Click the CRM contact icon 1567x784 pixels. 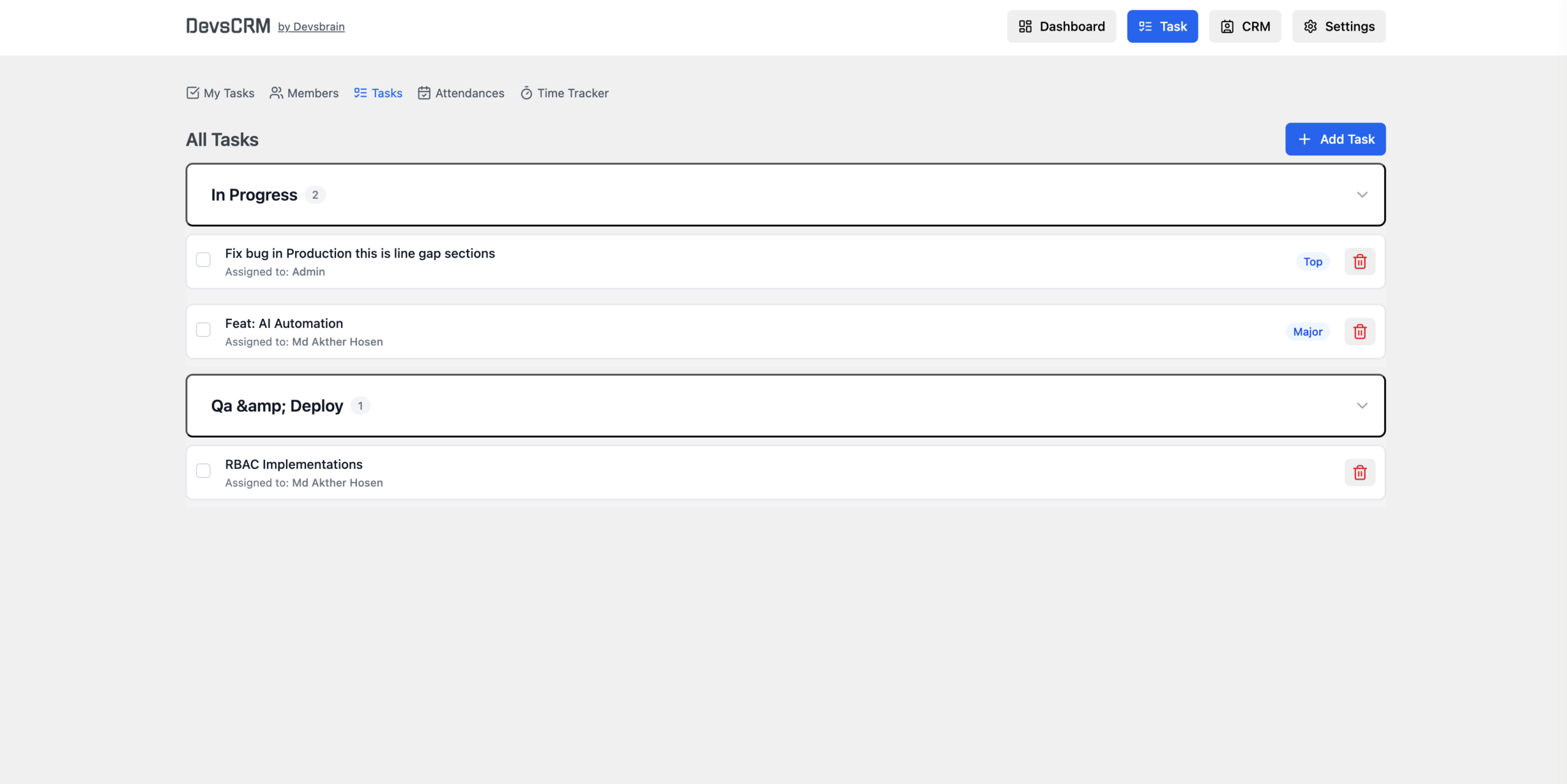[1227, 26]
